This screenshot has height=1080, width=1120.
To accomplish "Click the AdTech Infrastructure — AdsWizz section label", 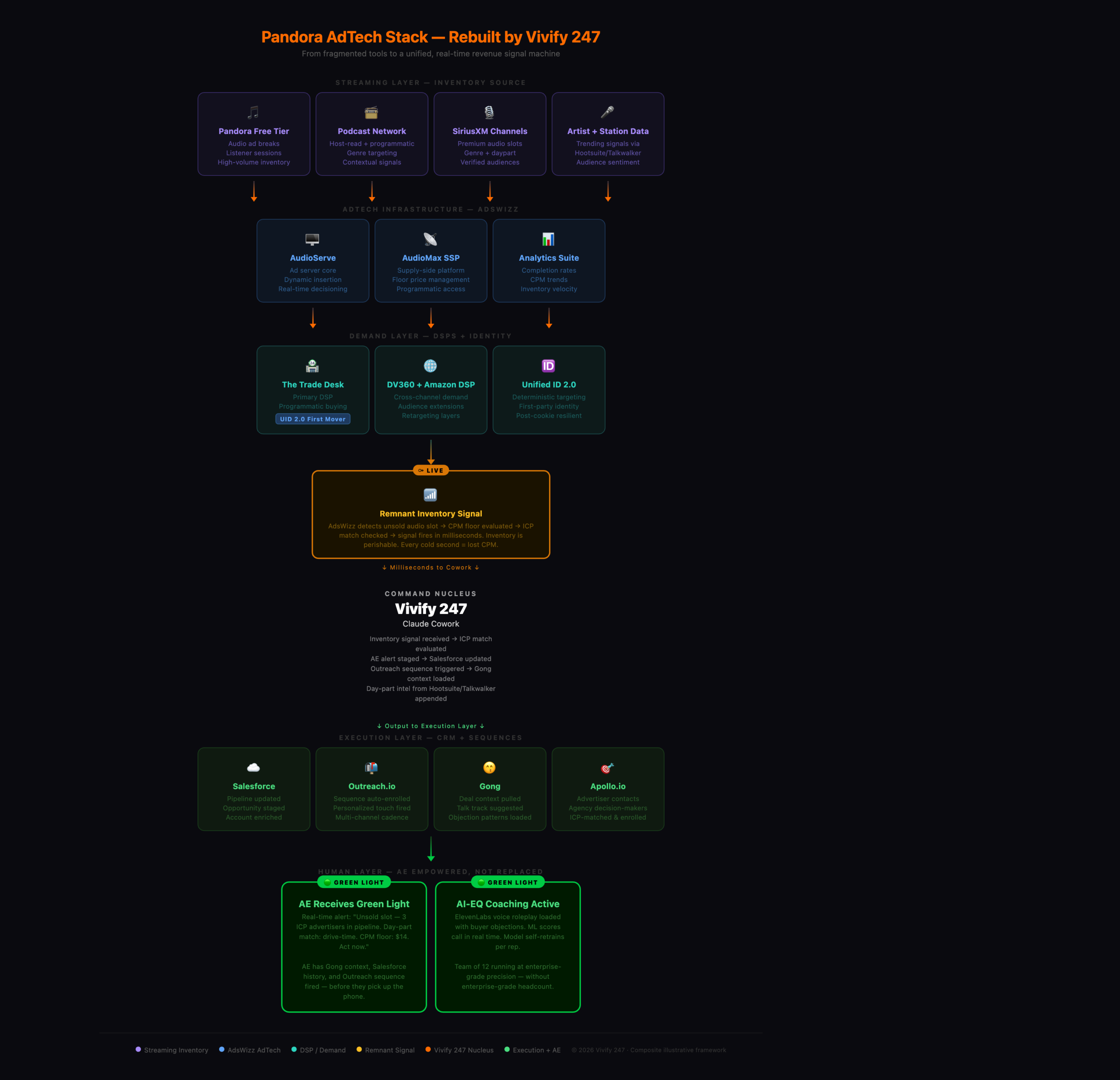I will (x=431, y=209).
